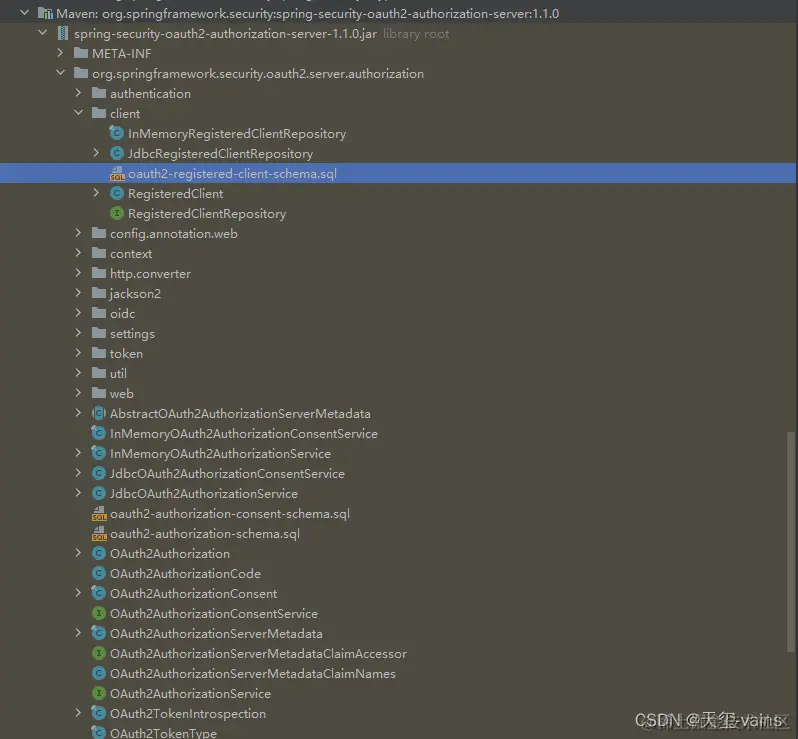Collapse the client package
This screenshot has width=798, height=739.
(x=78, y=112)
